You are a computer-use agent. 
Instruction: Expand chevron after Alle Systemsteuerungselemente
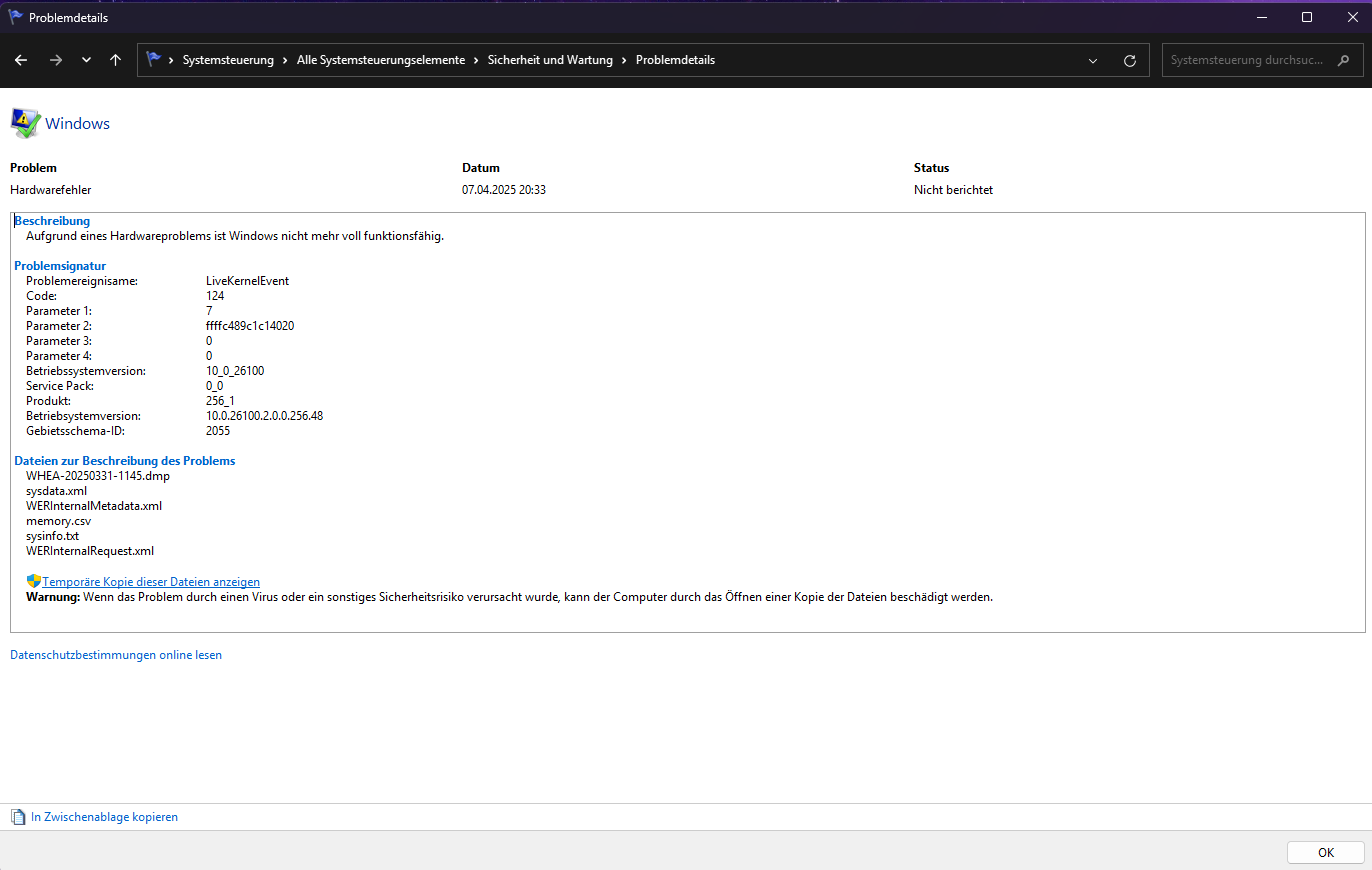[477, 60]
